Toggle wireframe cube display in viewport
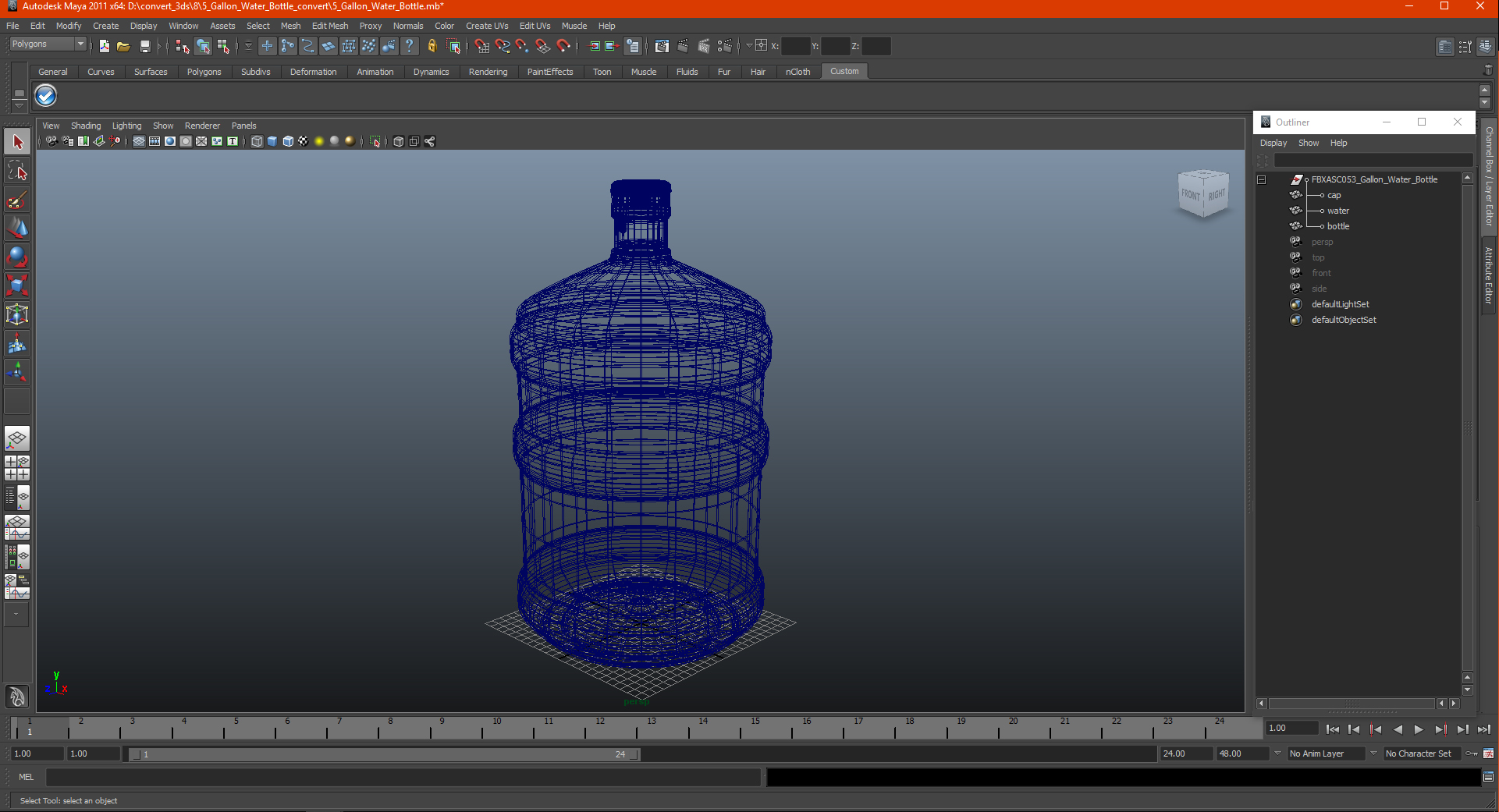The image size is (1499, 812). click(257, 141)
